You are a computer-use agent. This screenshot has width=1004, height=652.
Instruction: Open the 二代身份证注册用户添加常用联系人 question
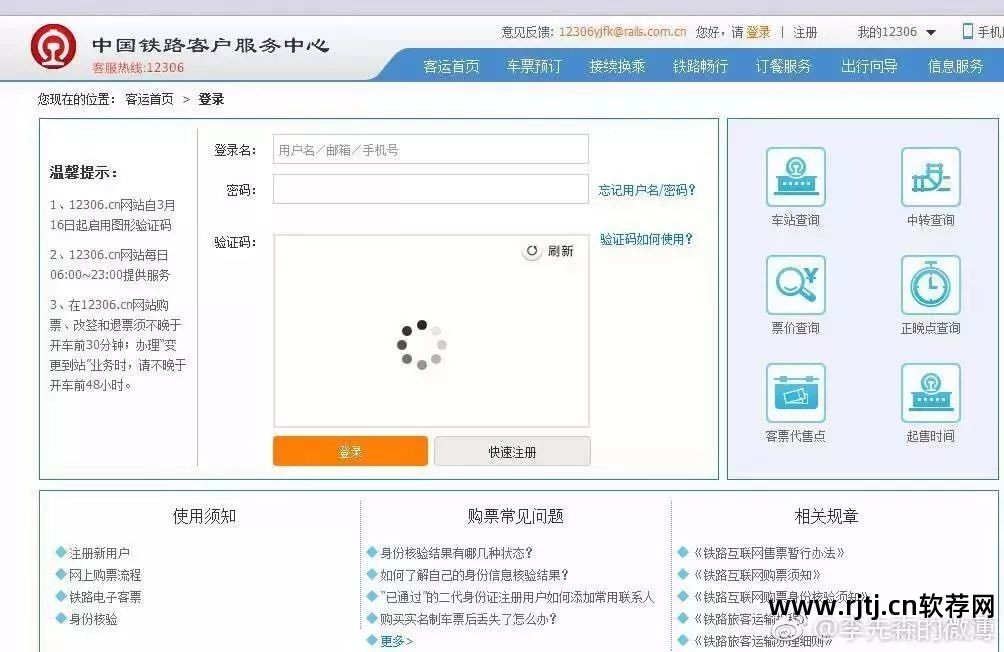517,597
